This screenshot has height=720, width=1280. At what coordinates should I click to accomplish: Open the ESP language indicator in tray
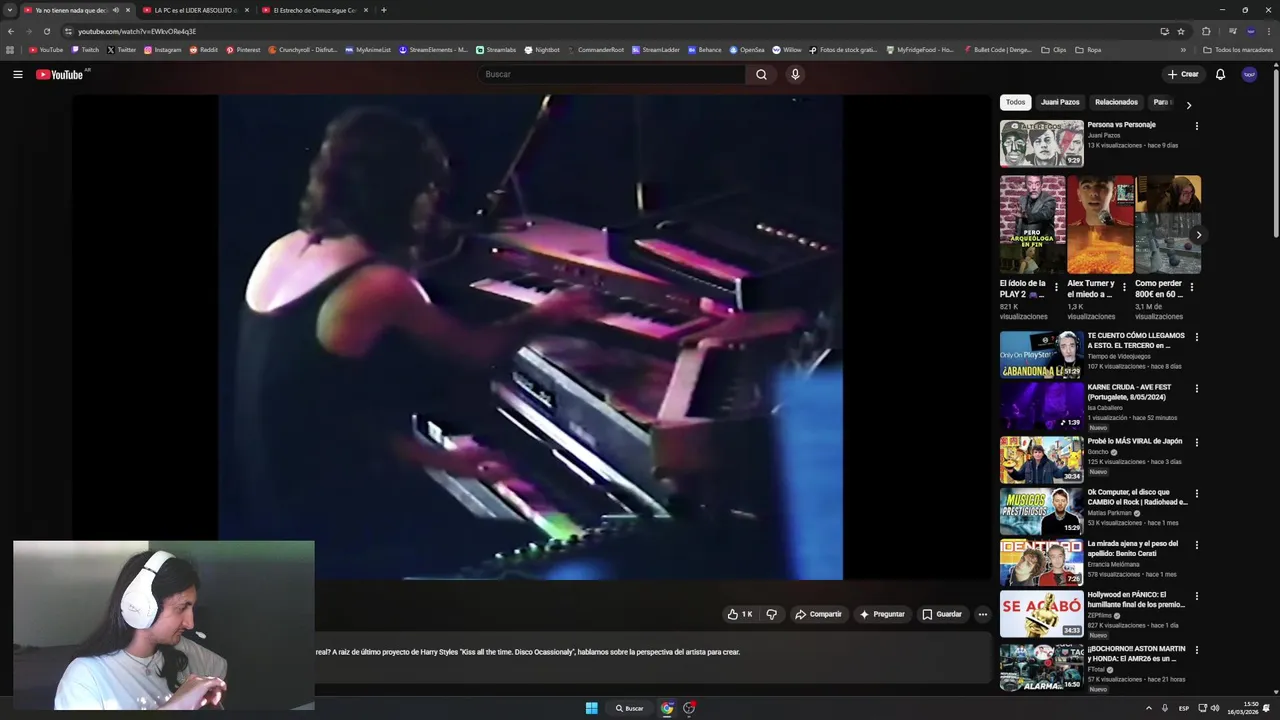click(1184, 708)
